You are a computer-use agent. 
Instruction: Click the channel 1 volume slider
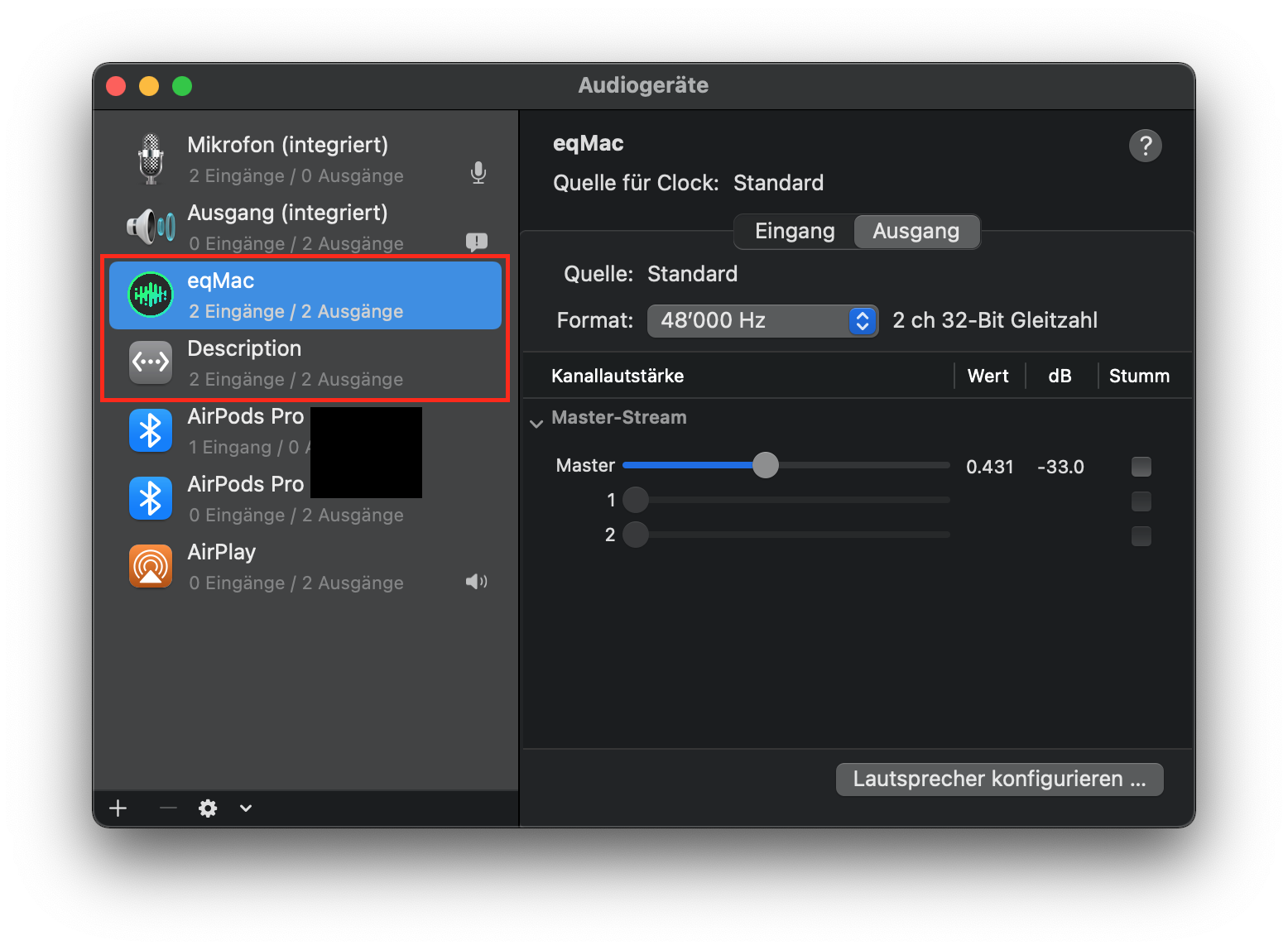click(x=786, y=500)
